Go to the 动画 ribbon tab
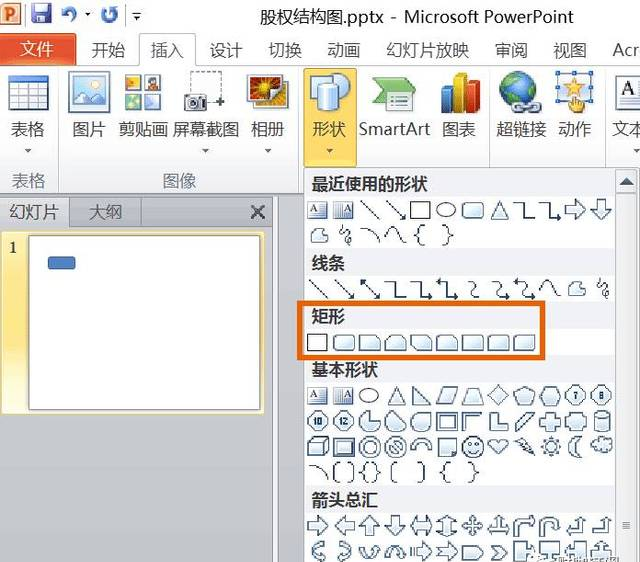The image size is (640, 562). click(x=344, y=50)
